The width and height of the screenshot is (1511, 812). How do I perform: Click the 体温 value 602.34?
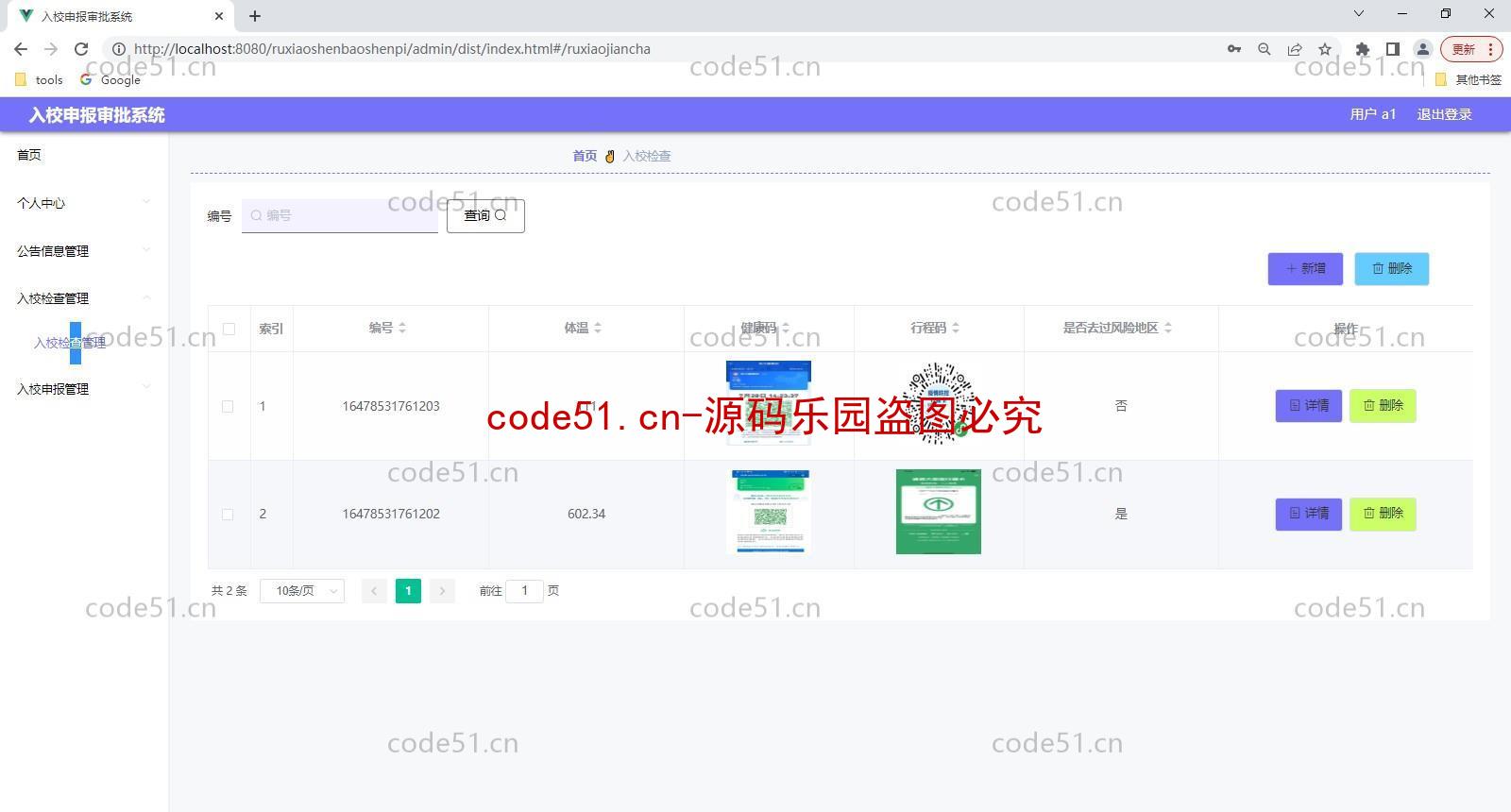pyautogui.click(x=586, y=514)
